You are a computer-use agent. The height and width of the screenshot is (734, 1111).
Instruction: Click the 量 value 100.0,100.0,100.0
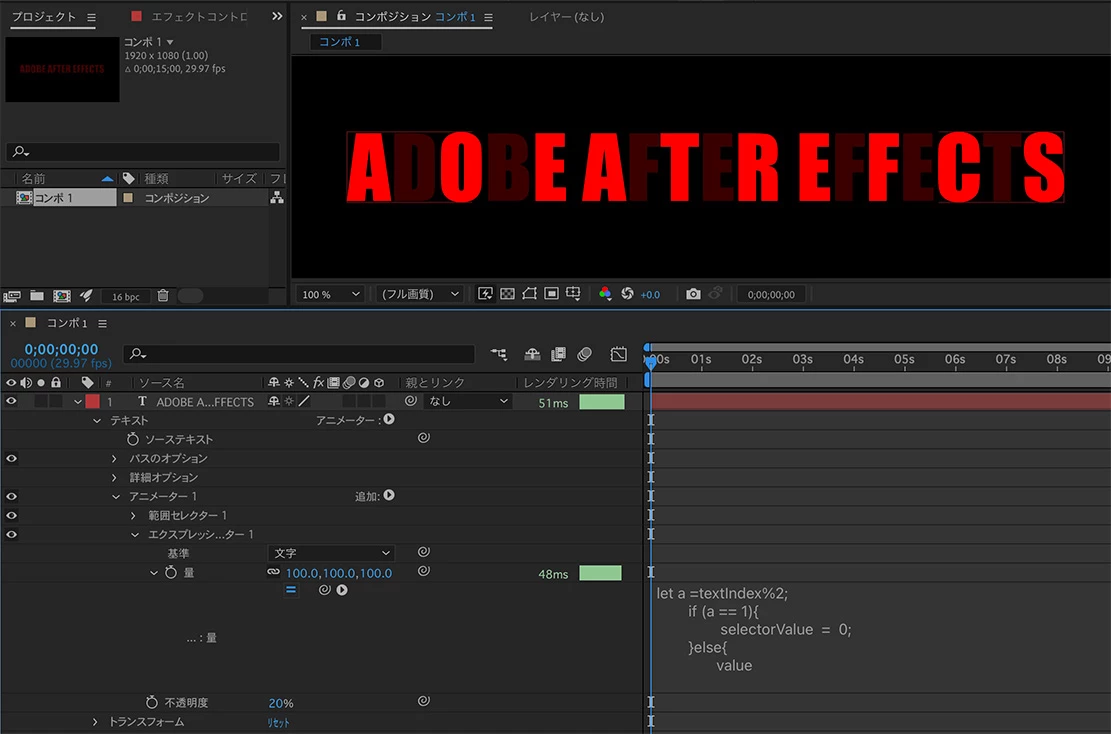[339, 573]
